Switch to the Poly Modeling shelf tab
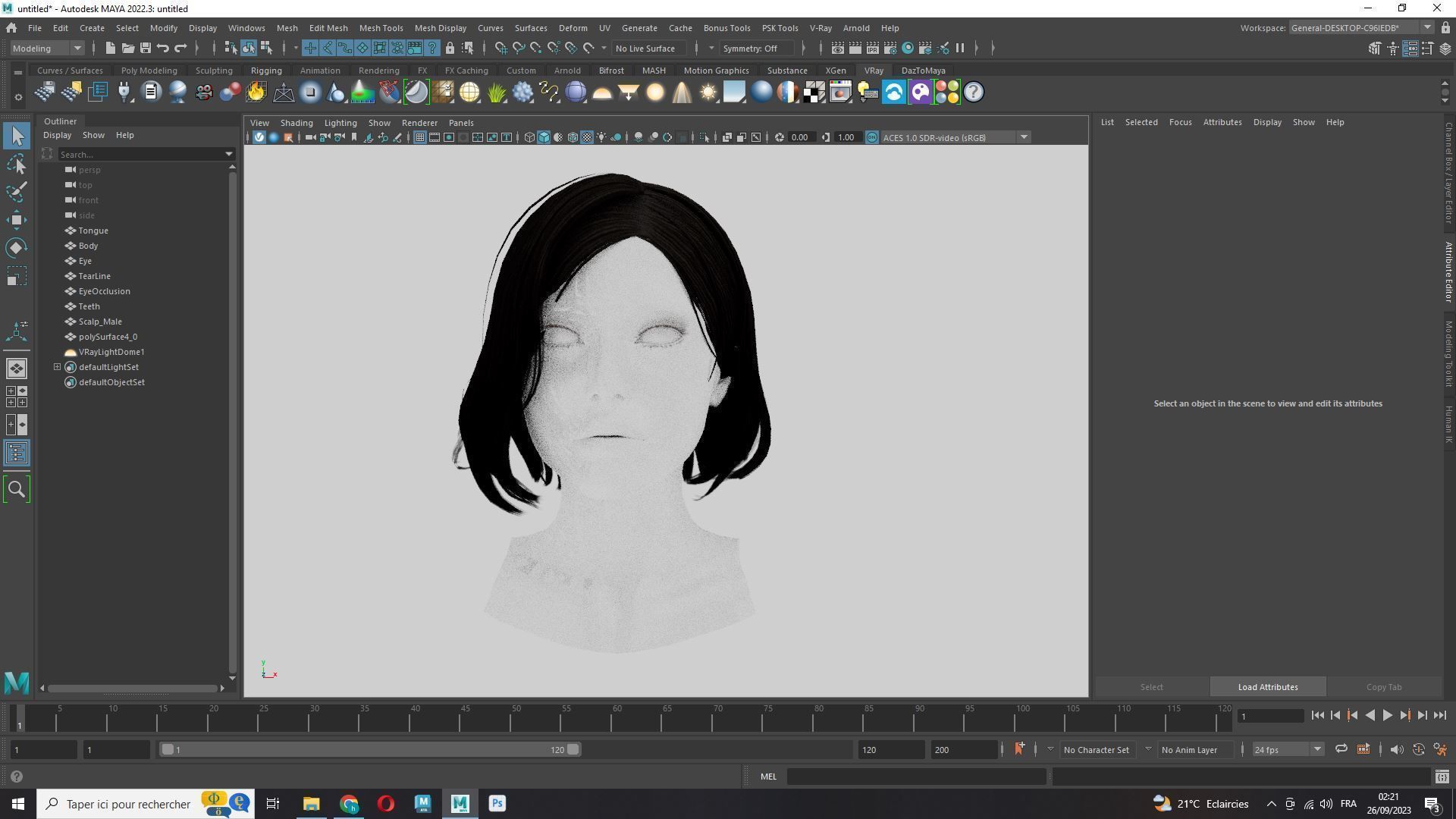This screenshot has width=1456, height=819. pos(149,71)
